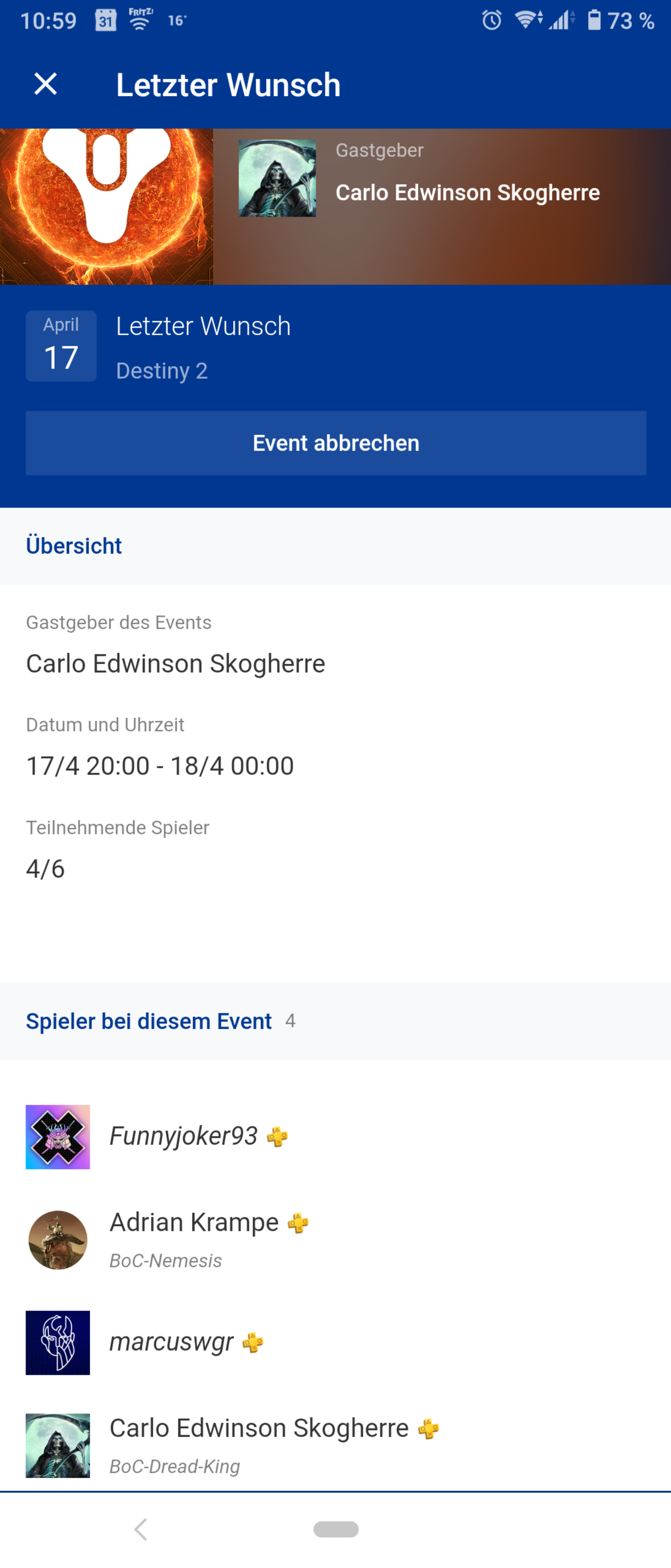Tap the calendar icon in status bar
The height and width of the screenshot is (1568, 671).
click(106, 21)
